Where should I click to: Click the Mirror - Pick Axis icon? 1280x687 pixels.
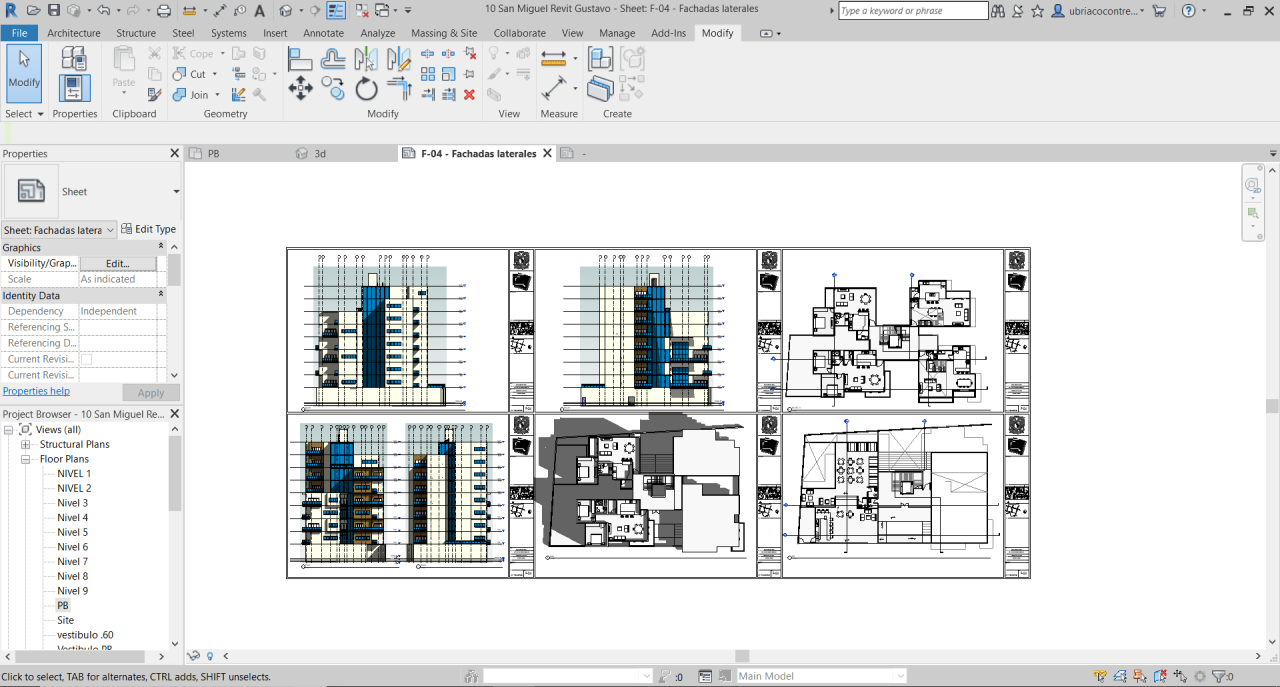(x=366, y=59)
